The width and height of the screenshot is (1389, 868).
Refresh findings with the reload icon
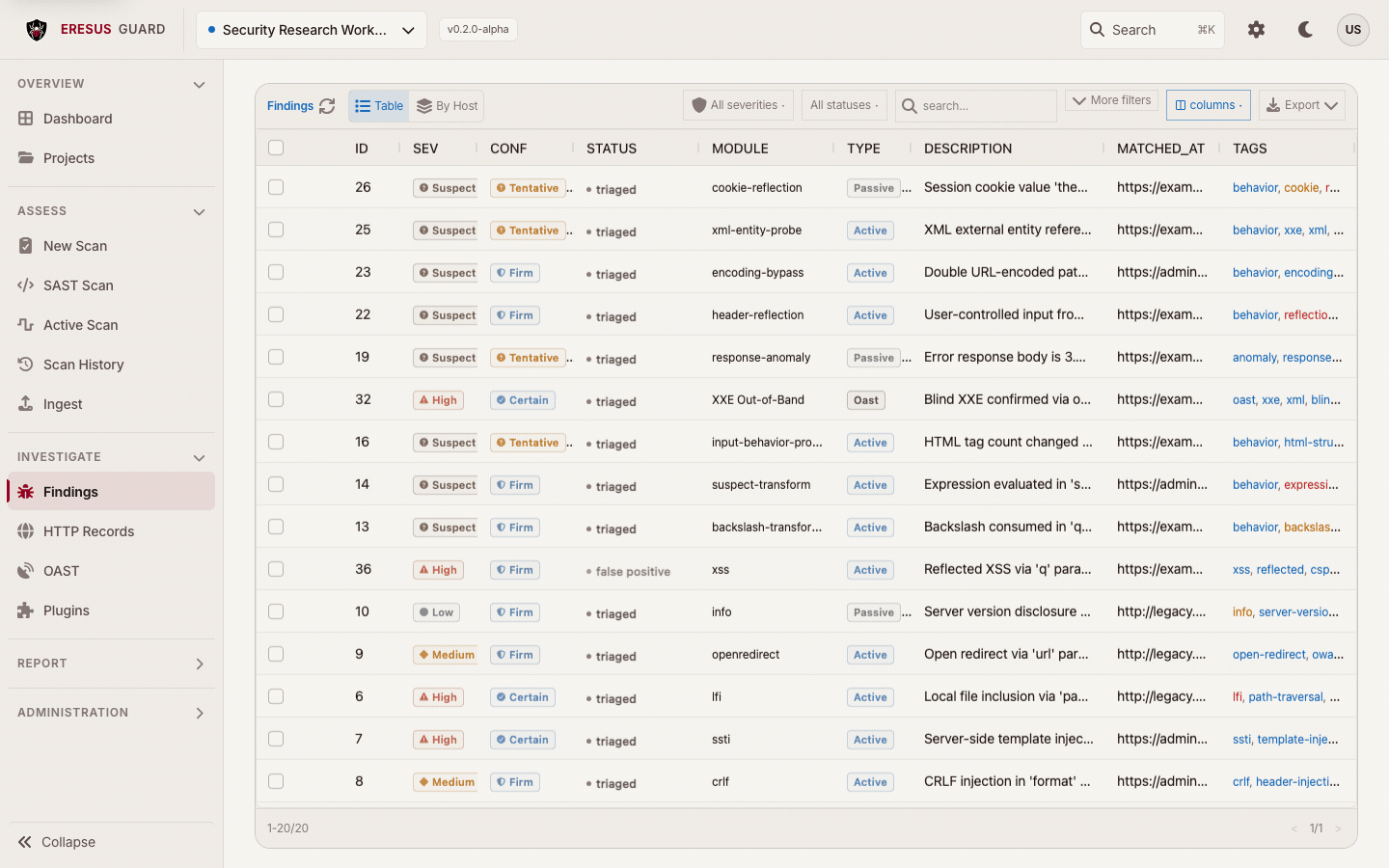click(x=327, y=106)
